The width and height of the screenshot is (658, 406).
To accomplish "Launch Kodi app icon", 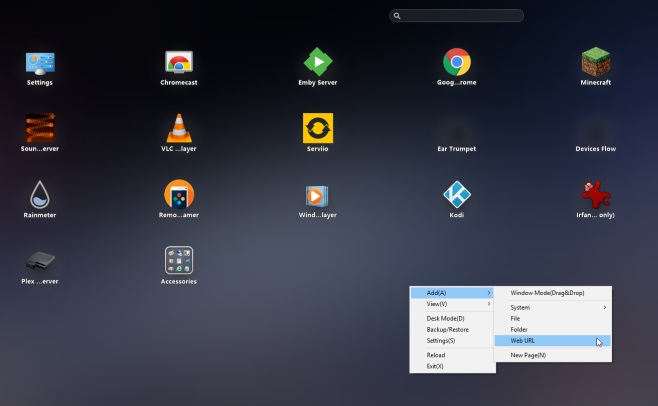I will tap(457, 194).
